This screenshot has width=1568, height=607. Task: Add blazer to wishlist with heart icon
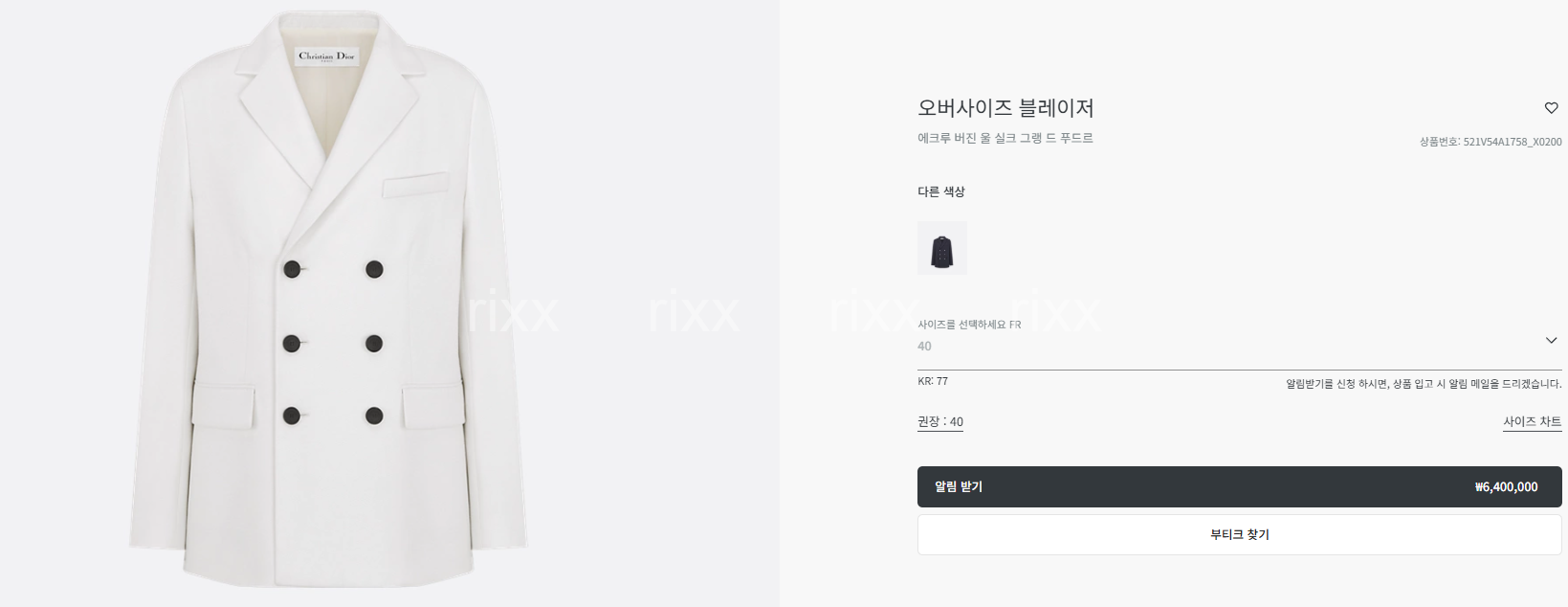(1551, 108)
